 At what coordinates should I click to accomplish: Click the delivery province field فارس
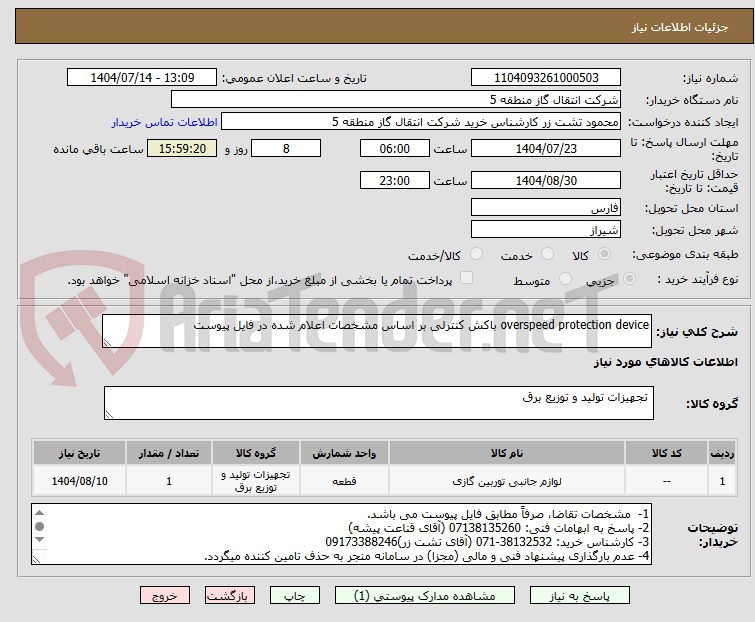click(546, 207)
